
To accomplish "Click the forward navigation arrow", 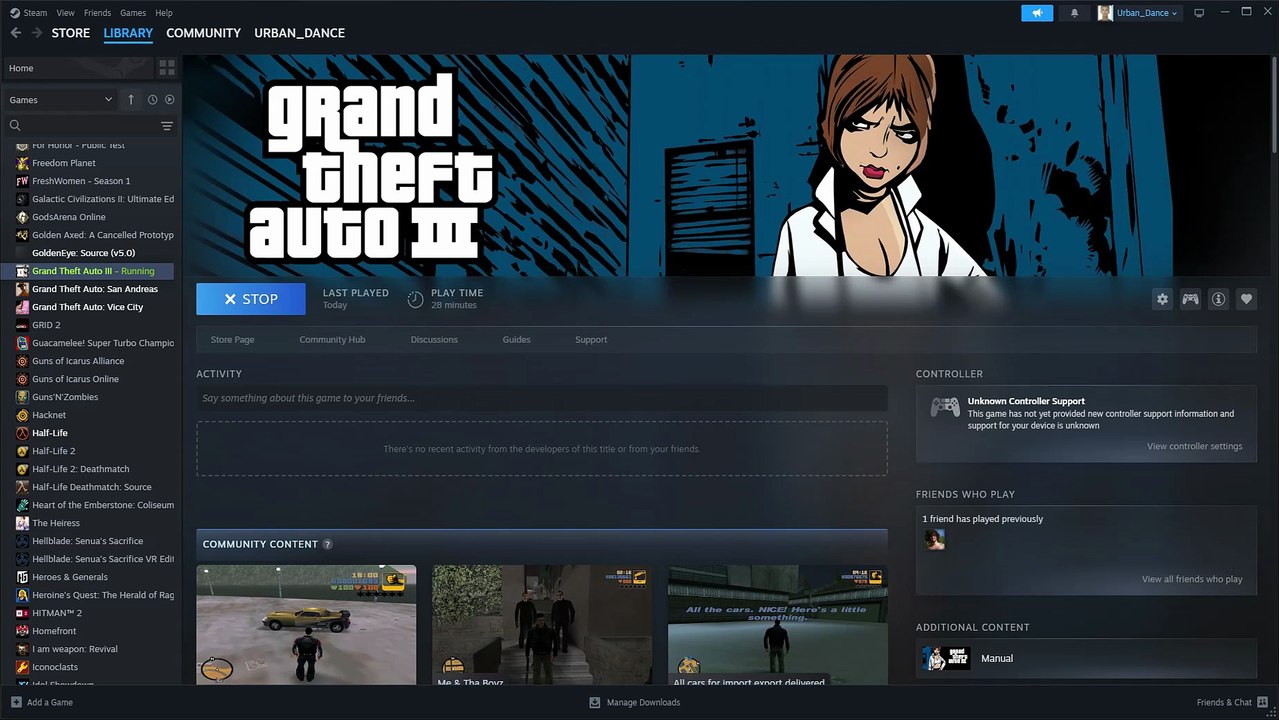I will (x=37, y=33).
